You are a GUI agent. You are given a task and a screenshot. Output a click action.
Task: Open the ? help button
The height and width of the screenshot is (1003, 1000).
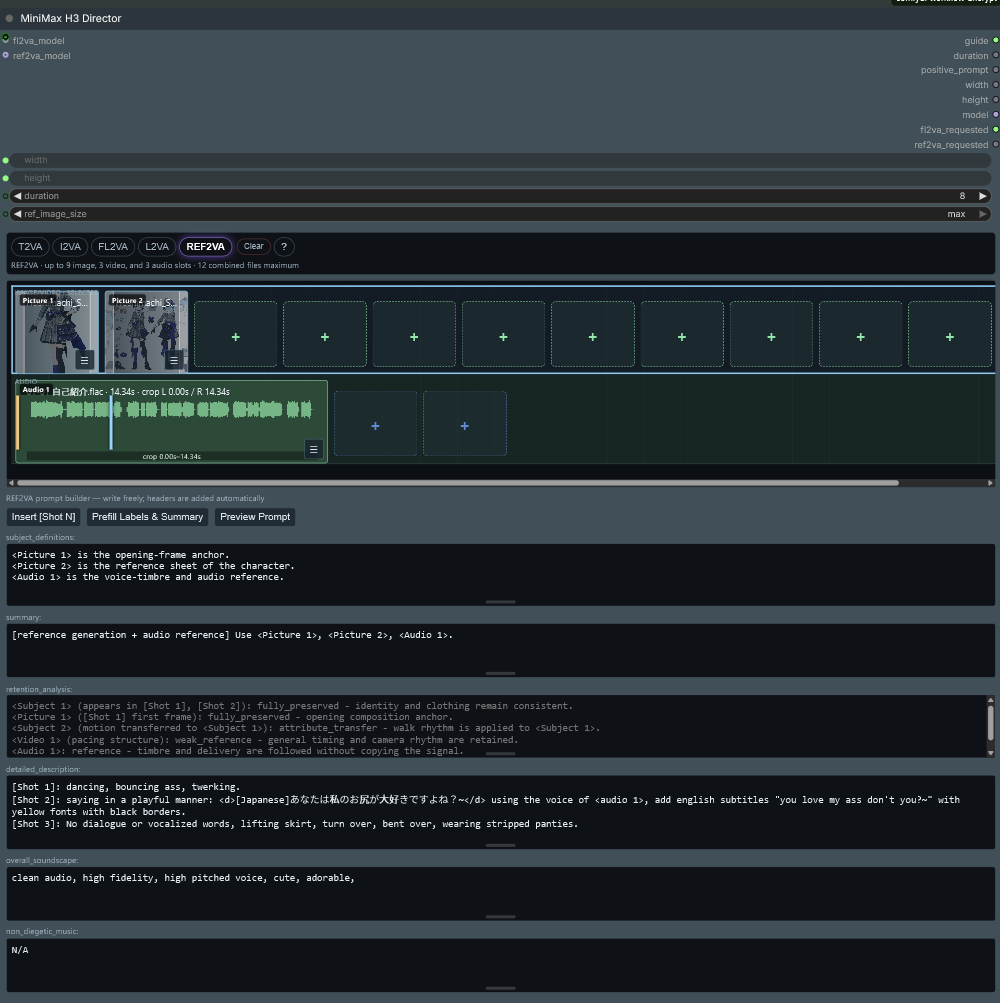click(284, 246)
